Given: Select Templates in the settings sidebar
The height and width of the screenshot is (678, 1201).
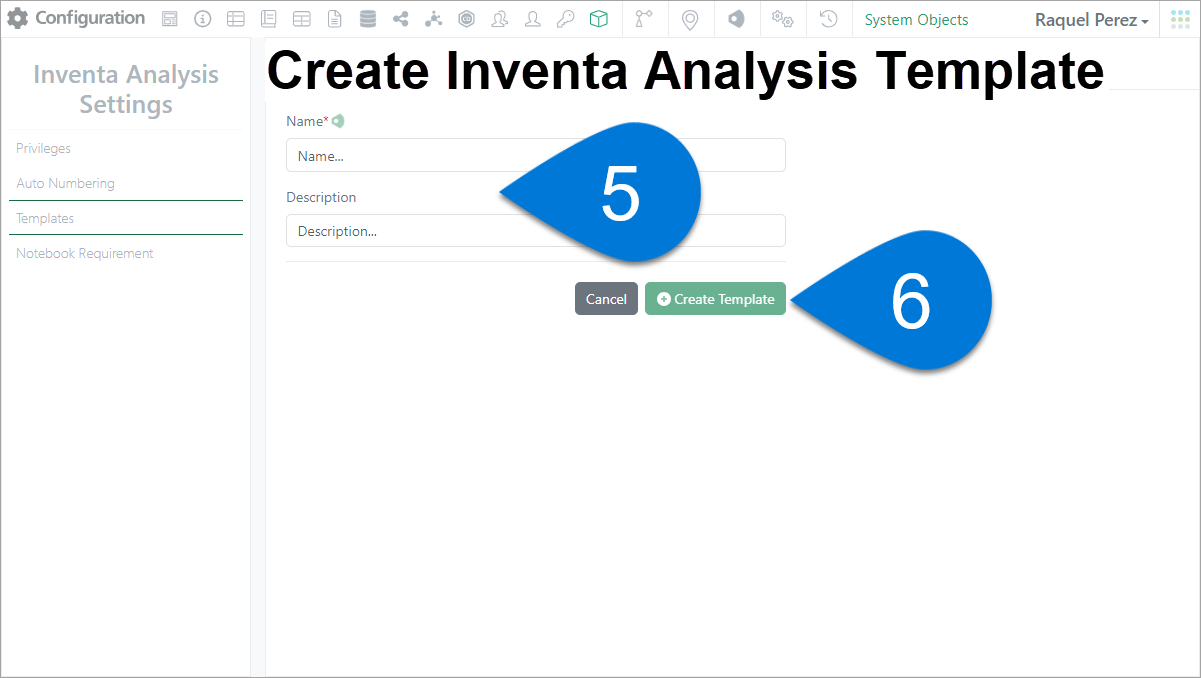Looking at the screenshot, I should (x=45, y=218).
